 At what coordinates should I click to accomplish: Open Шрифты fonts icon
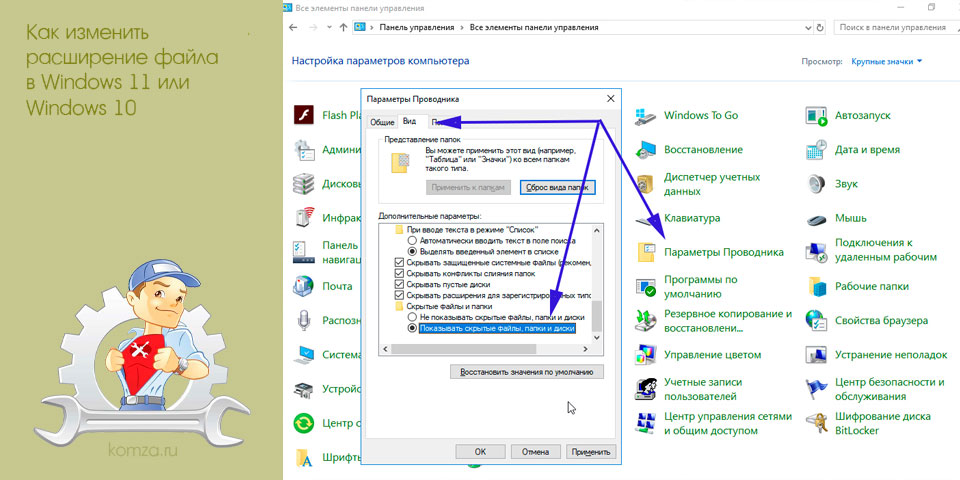(304, 457)
